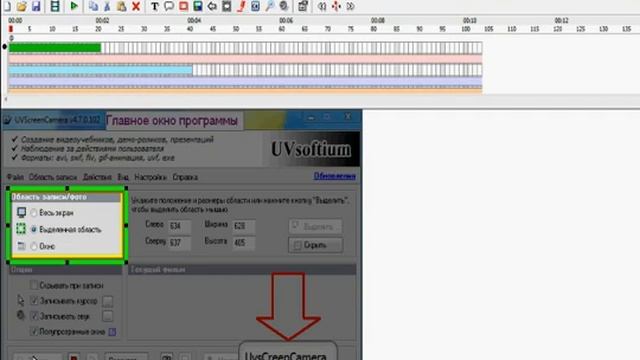Click the Скрыть button
The width and height of the screenshot is (640, 360).
point(316,245)
